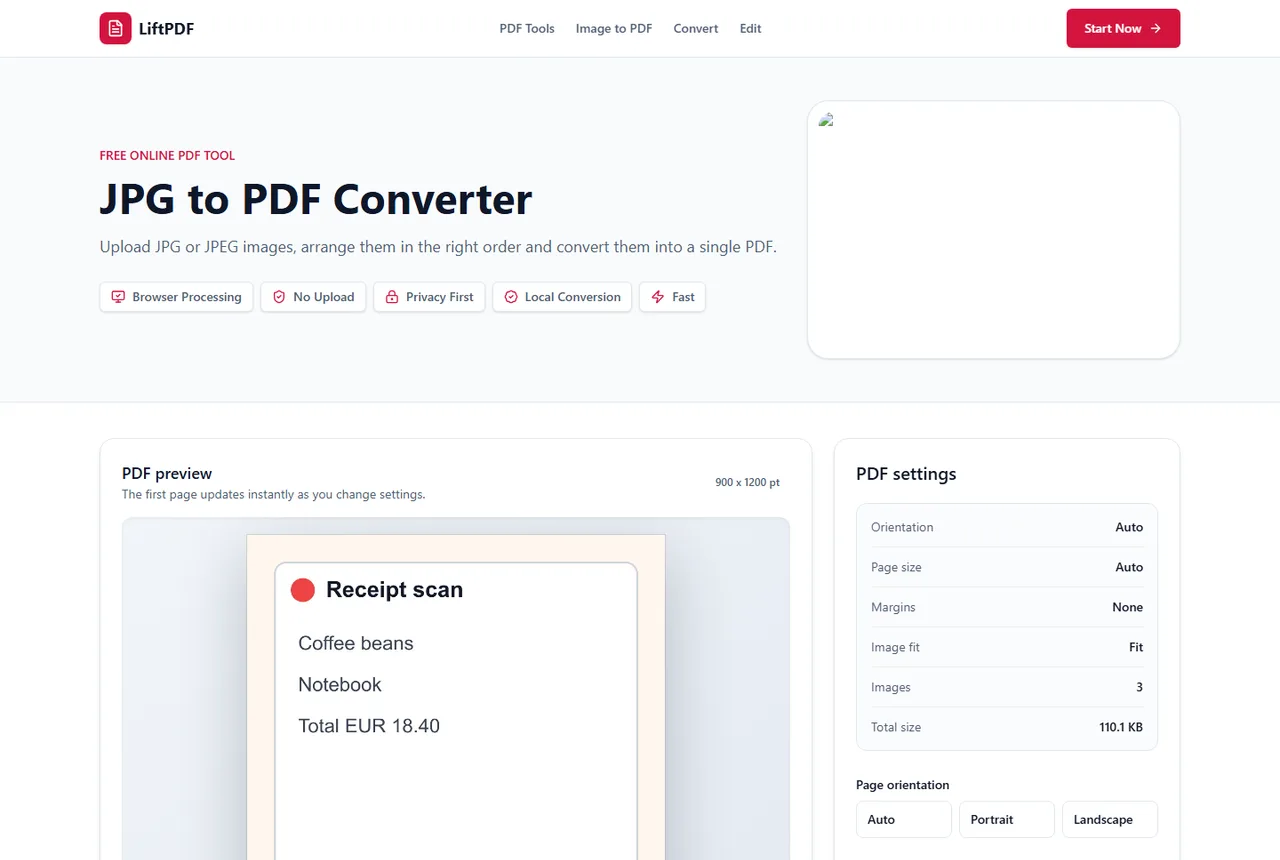Click the No Upload badge text

(324, 297)
